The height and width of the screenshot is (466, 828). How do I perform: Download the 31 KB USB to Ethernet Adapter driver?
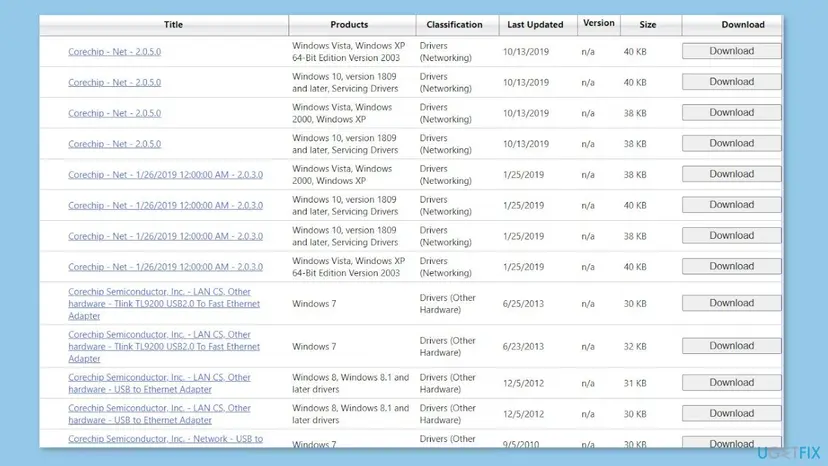click(x=731, y=383)
